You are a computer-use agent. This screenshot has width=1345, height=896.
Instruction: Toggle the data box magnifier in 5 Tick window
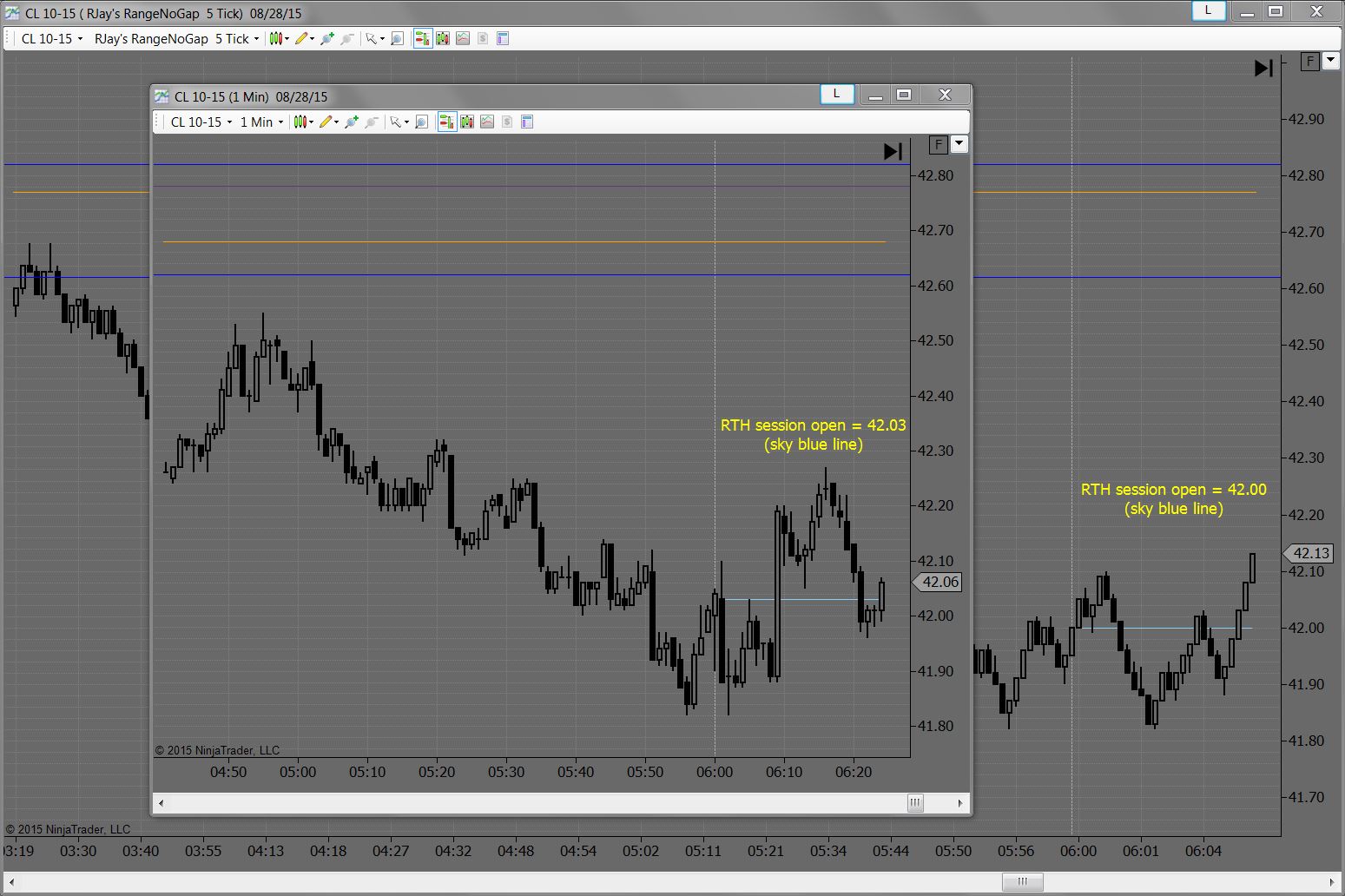398,38
